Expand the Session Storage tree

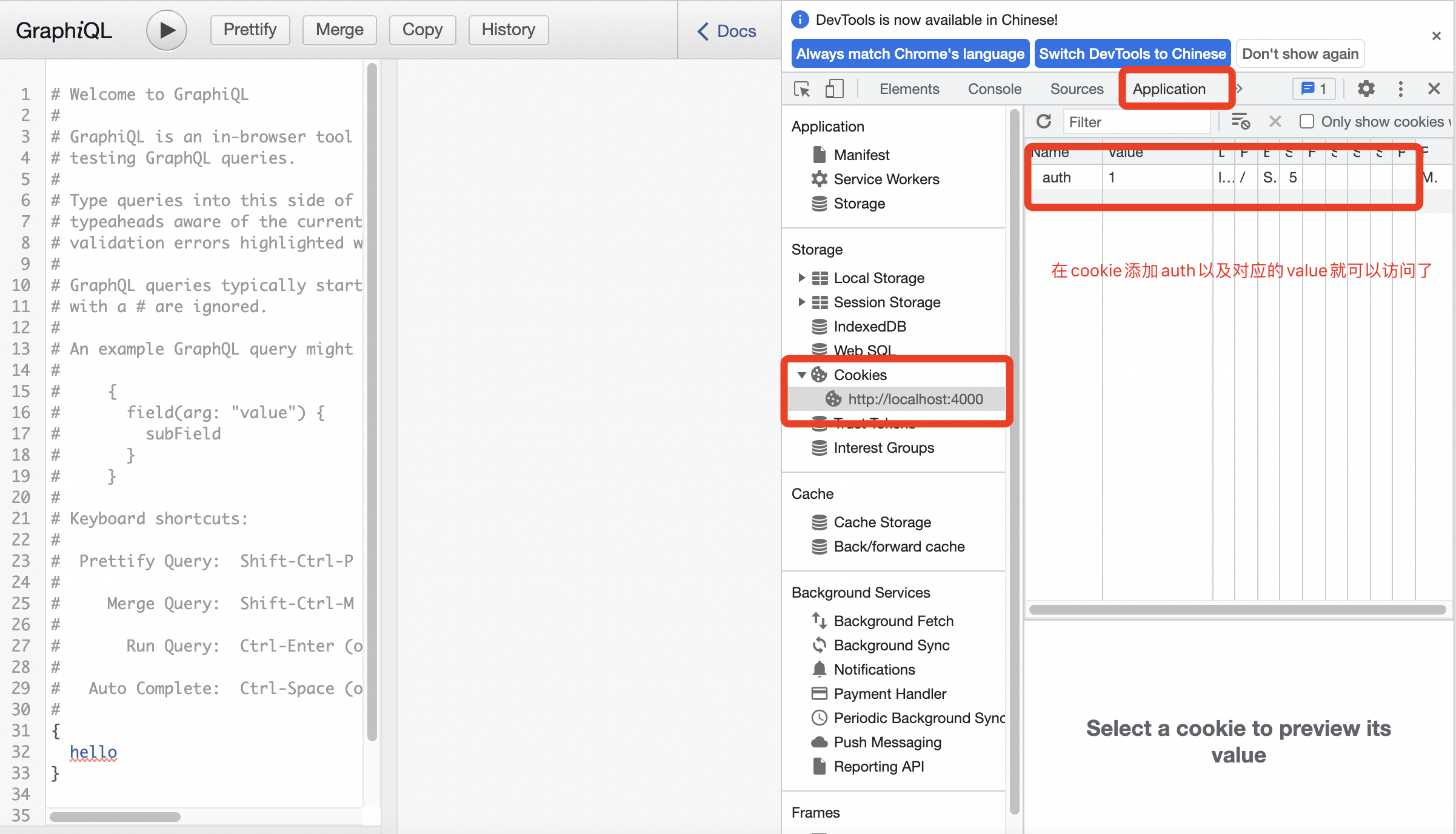coord(801,302)
